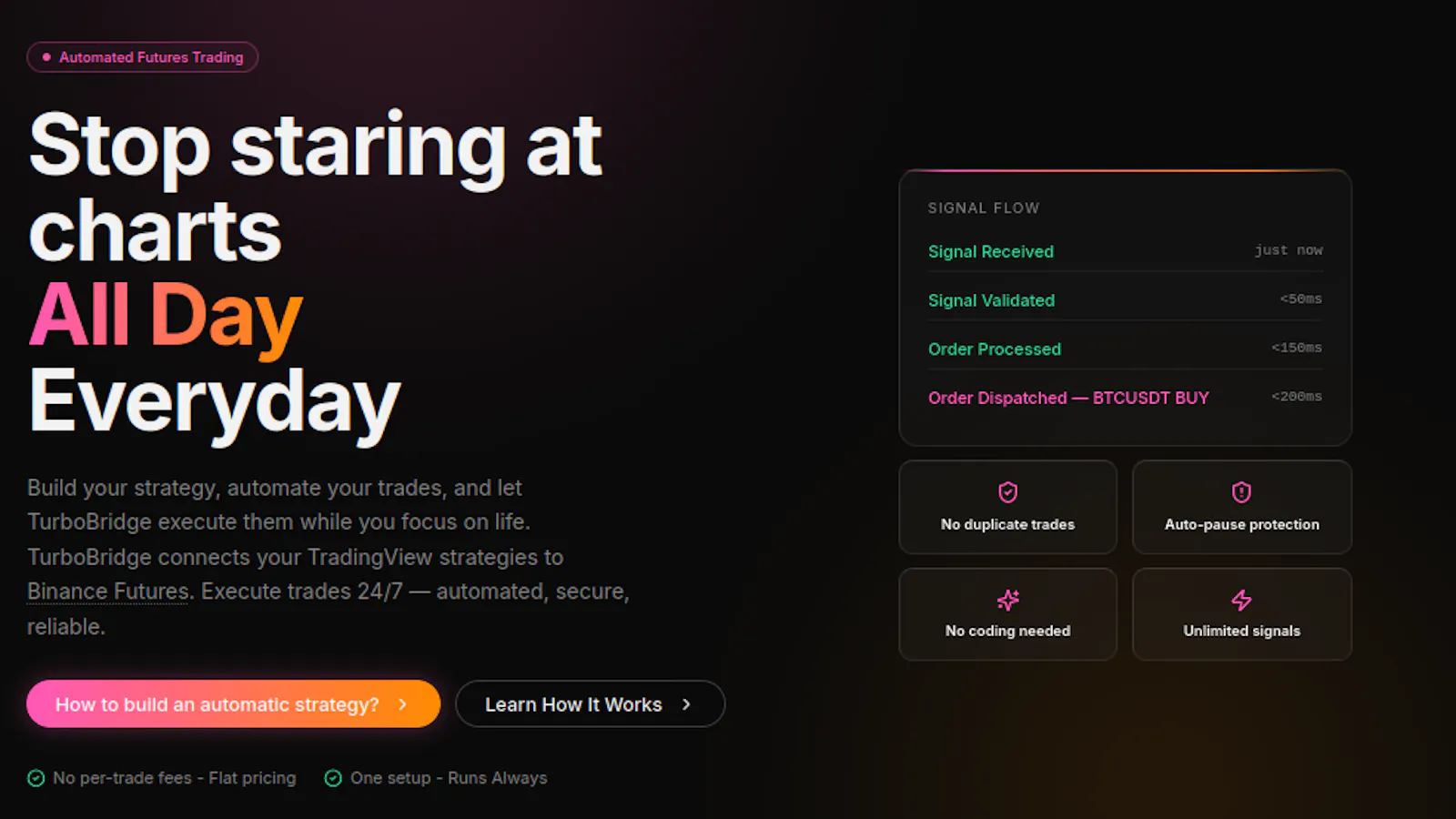Select the Learn How It Works button

pyautogui.click(x=590, y=704)
